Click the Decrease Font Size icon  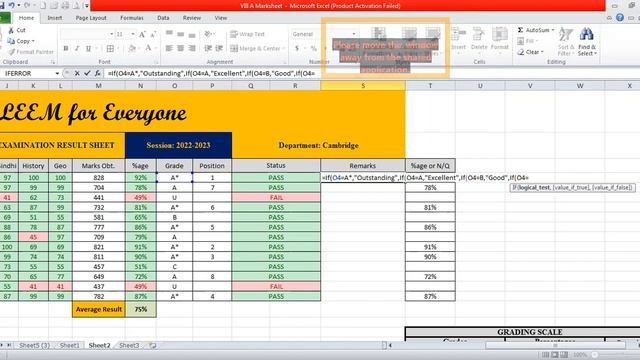click(153, 34)
